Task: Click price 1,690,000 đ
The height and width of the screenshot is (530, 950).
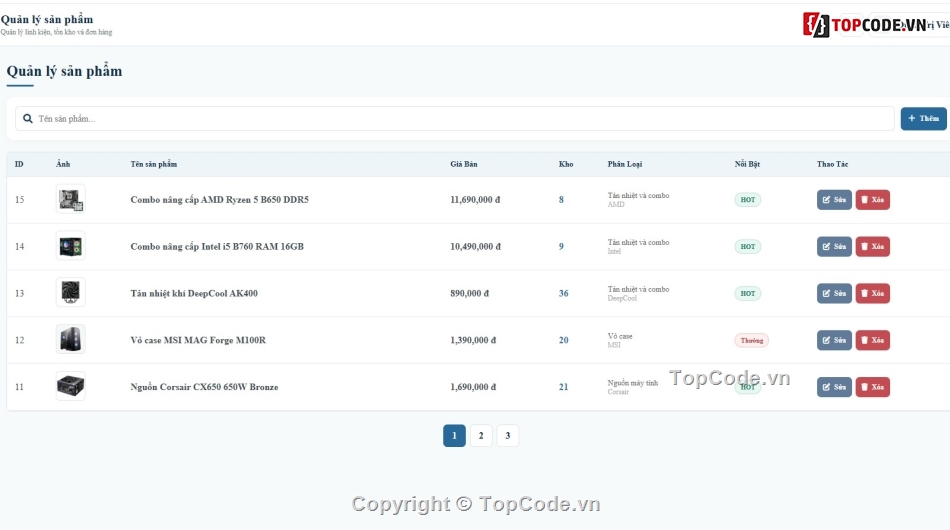Action: [x=473, y=387]
